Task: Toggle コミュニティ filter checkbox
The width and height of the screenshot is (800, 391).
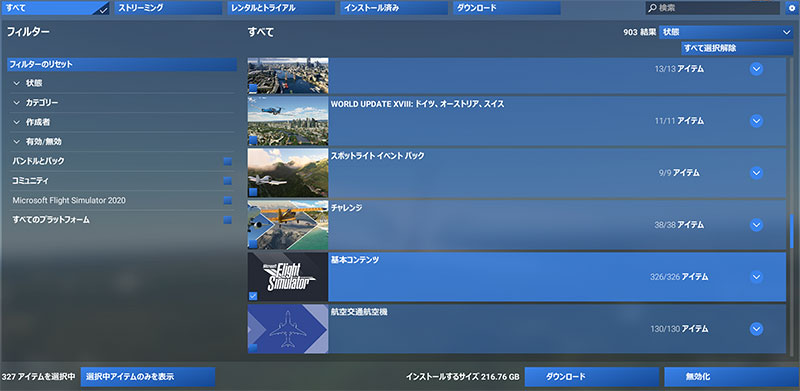Action: 228,181
